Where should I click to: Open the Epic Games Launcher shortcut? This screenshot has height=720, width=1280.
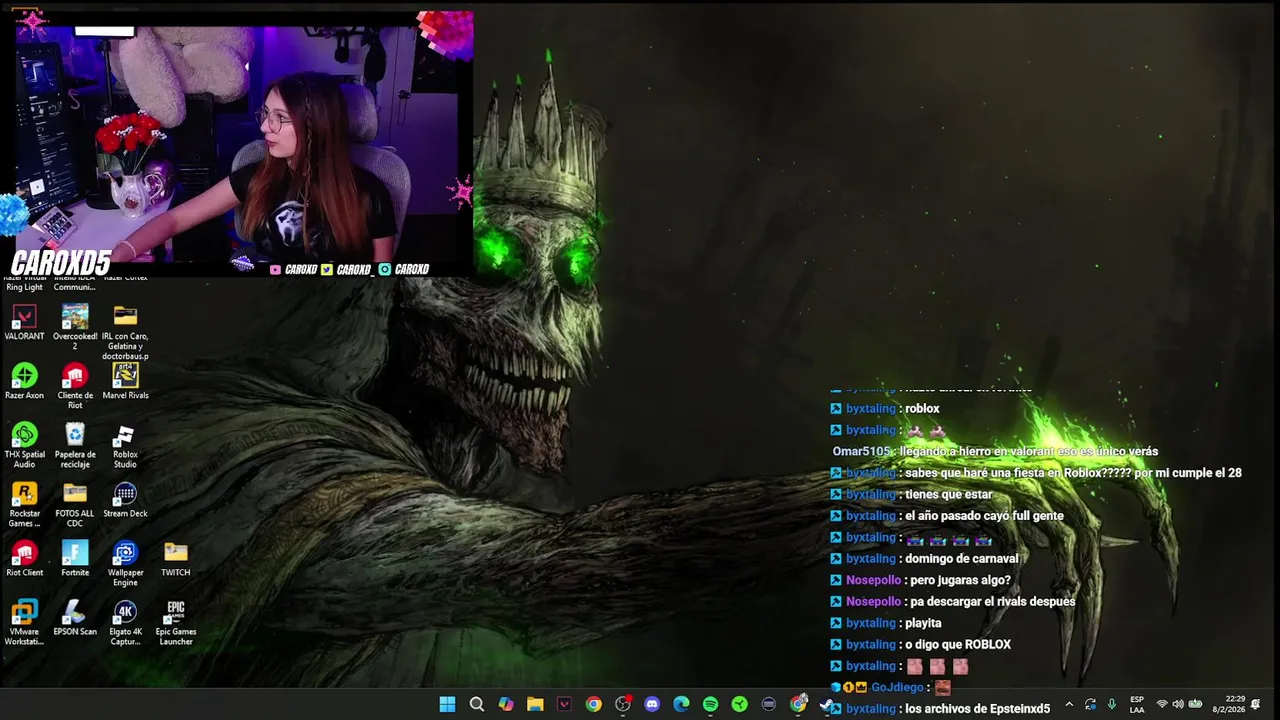[176, 622]
